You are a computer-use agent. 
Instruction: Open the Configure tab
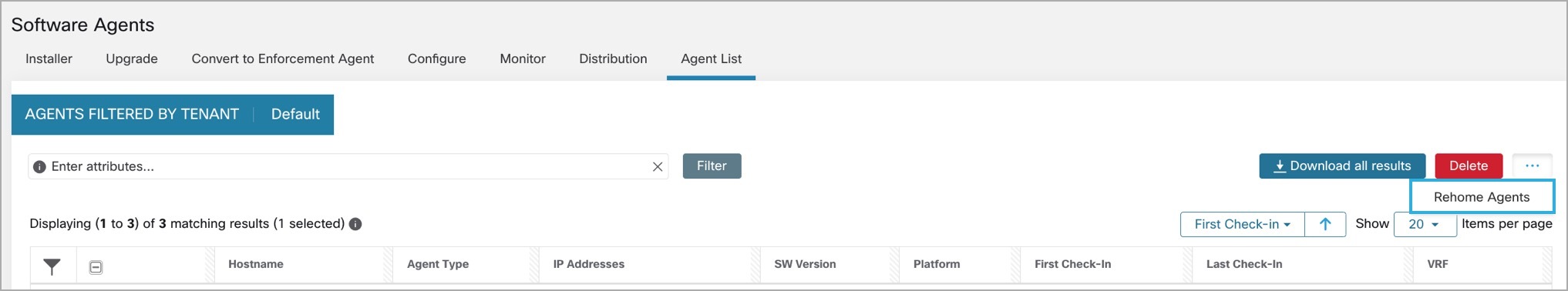coord(437,59)
